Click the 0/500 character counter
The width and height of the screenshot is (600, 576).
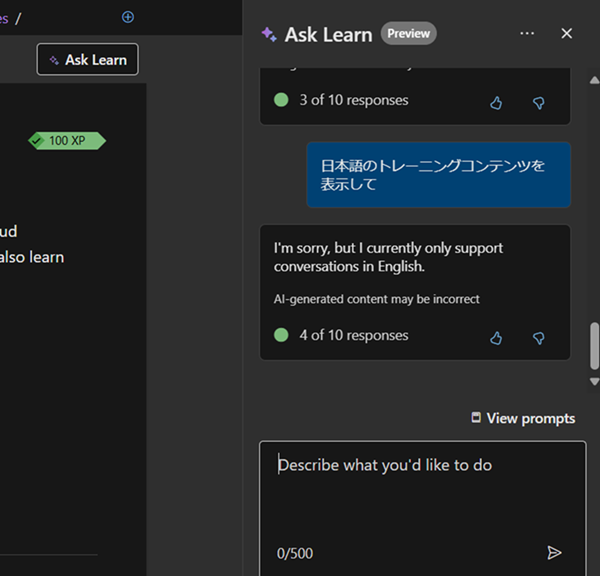click(295, 553)
